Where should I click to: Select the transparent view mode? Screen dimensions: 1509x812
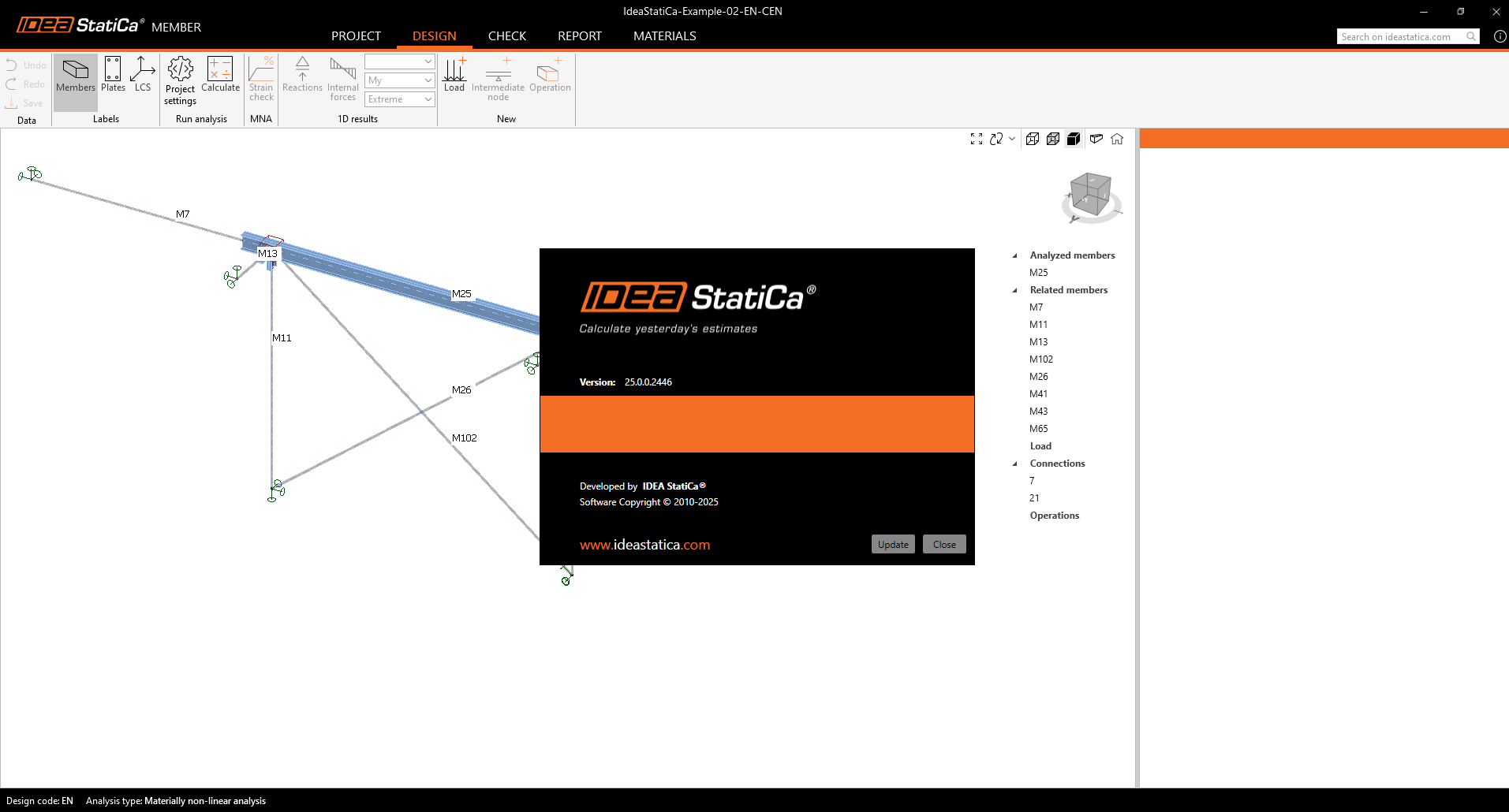click(x=1053, y=139)
